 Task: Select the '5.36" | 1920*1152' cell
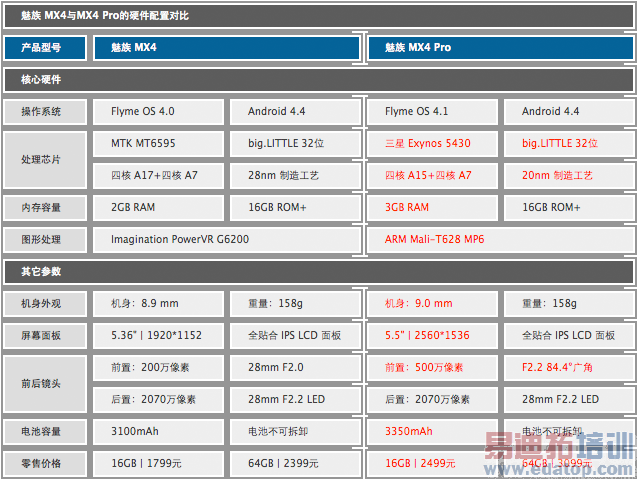pos(158,336)
